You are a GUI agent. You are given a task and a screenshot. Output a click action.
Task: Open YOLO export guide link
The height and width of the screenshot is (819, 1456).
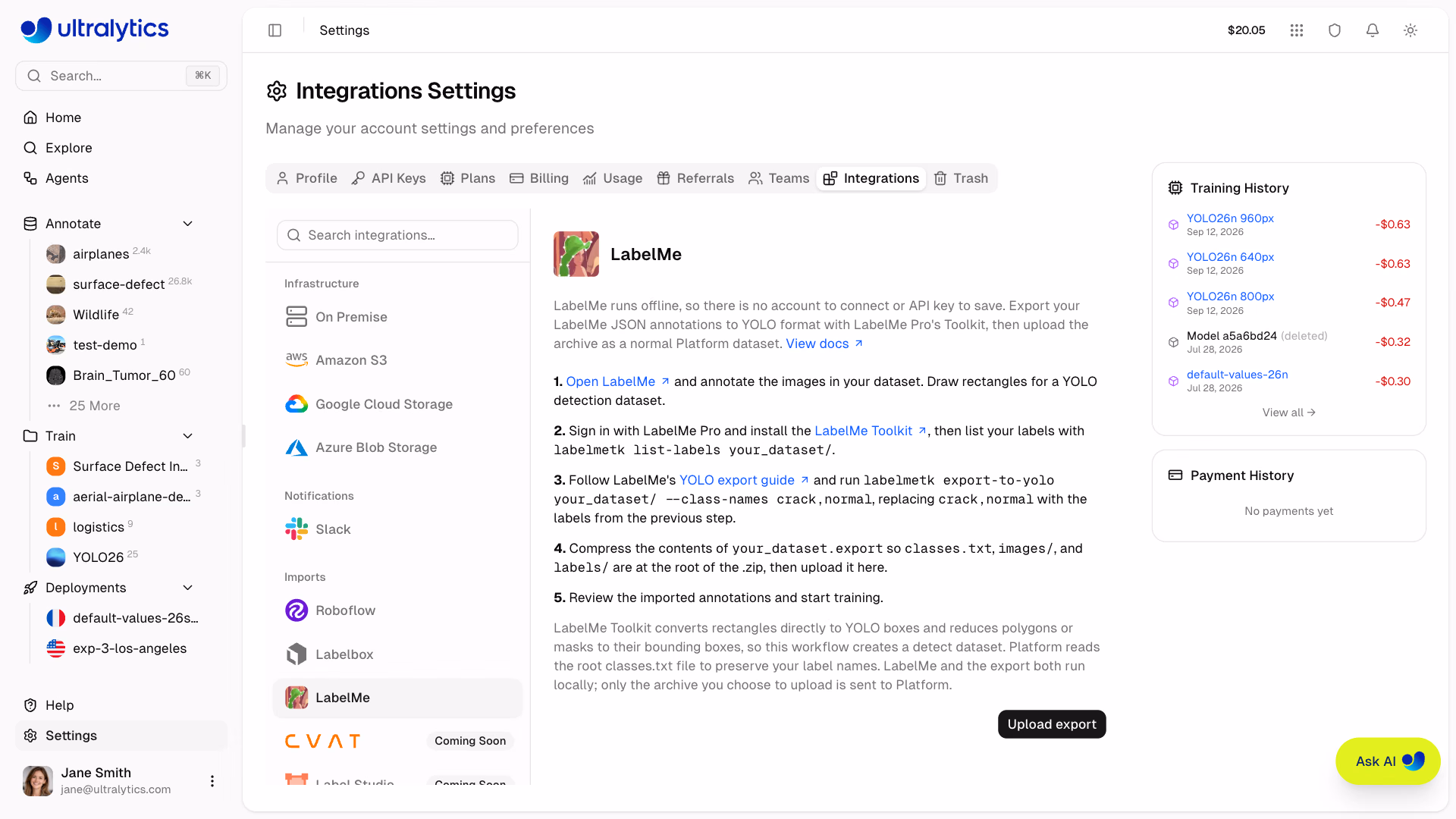pos(744,480)
